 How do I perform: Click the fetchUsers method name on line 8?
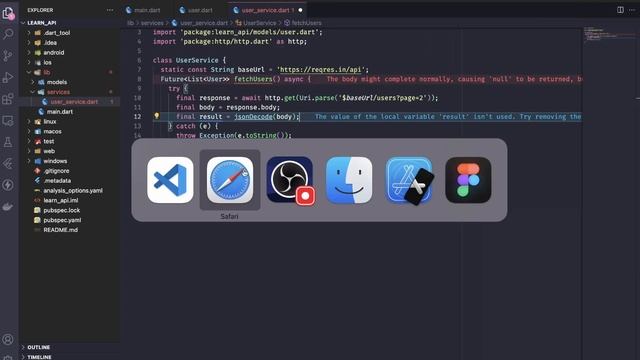coord(253,79)
